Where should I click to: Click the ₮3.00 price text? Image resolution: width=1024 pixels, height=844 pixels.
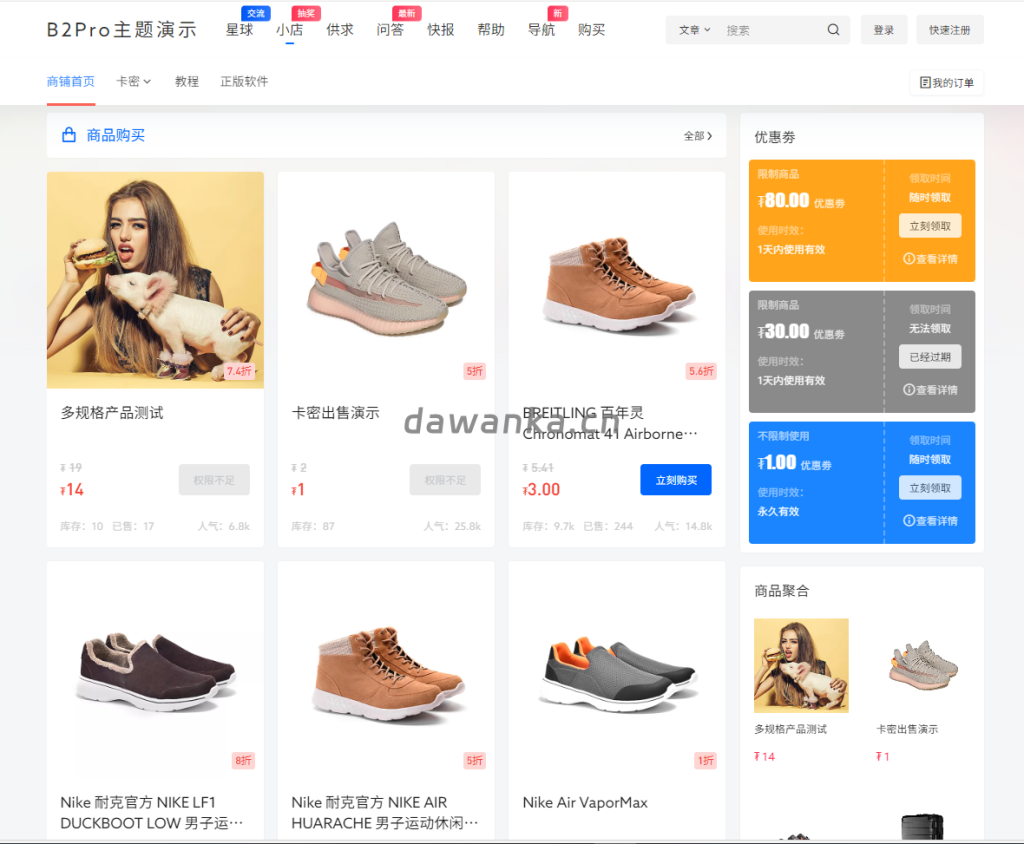coord(541,489)
